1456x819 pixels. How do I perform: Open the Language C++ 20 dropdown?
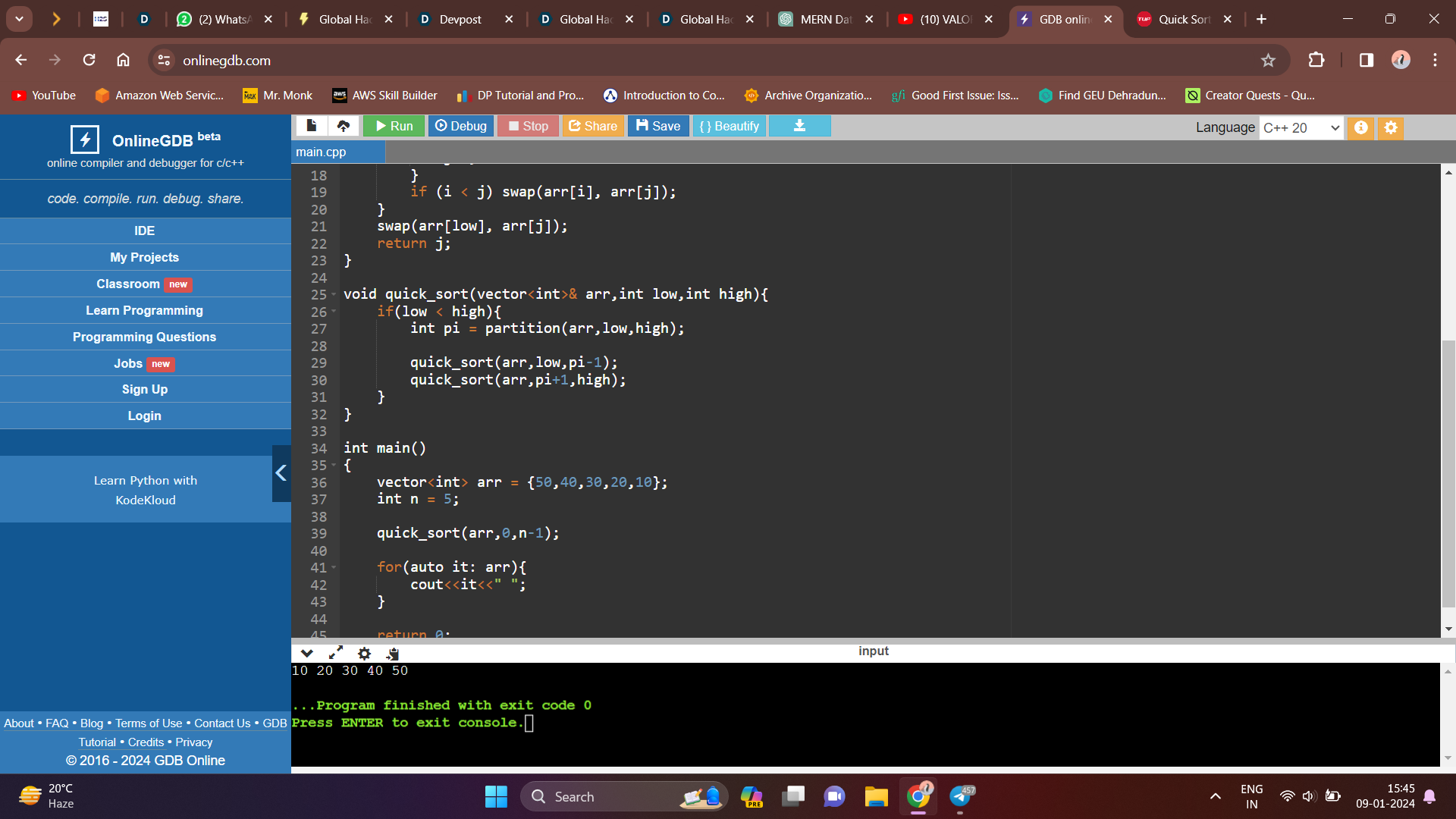coord(1301,127)
